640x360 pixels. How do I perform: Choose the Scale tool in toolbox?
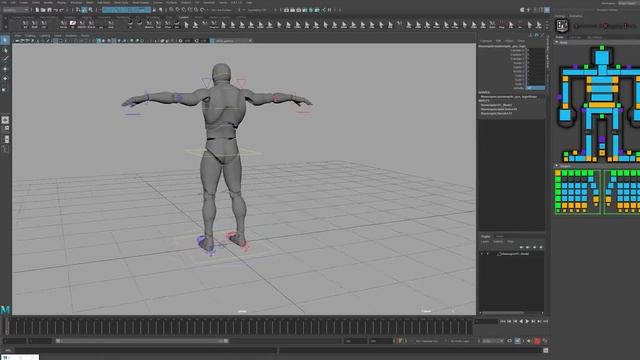(x=5, y=89)
